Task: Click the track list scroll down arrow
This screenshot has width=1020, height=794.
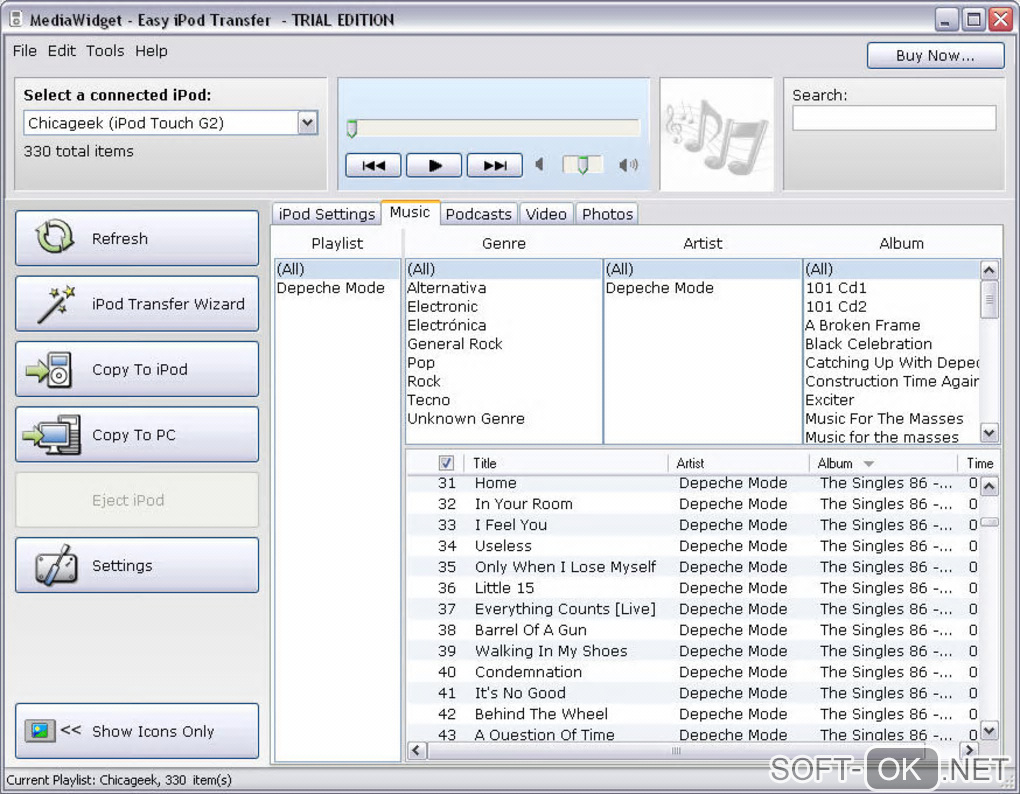Action: point(989,731)
